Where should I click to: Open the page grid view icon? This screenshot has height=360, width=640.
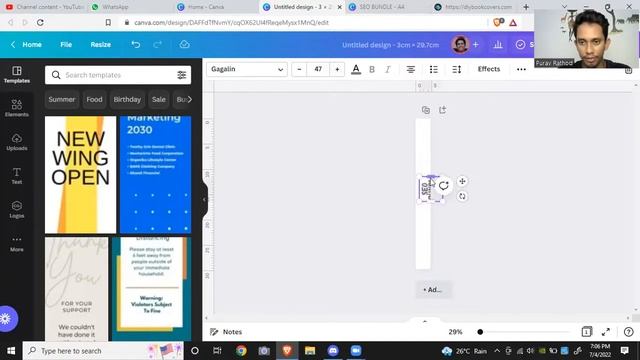click(x=587, y=332)
